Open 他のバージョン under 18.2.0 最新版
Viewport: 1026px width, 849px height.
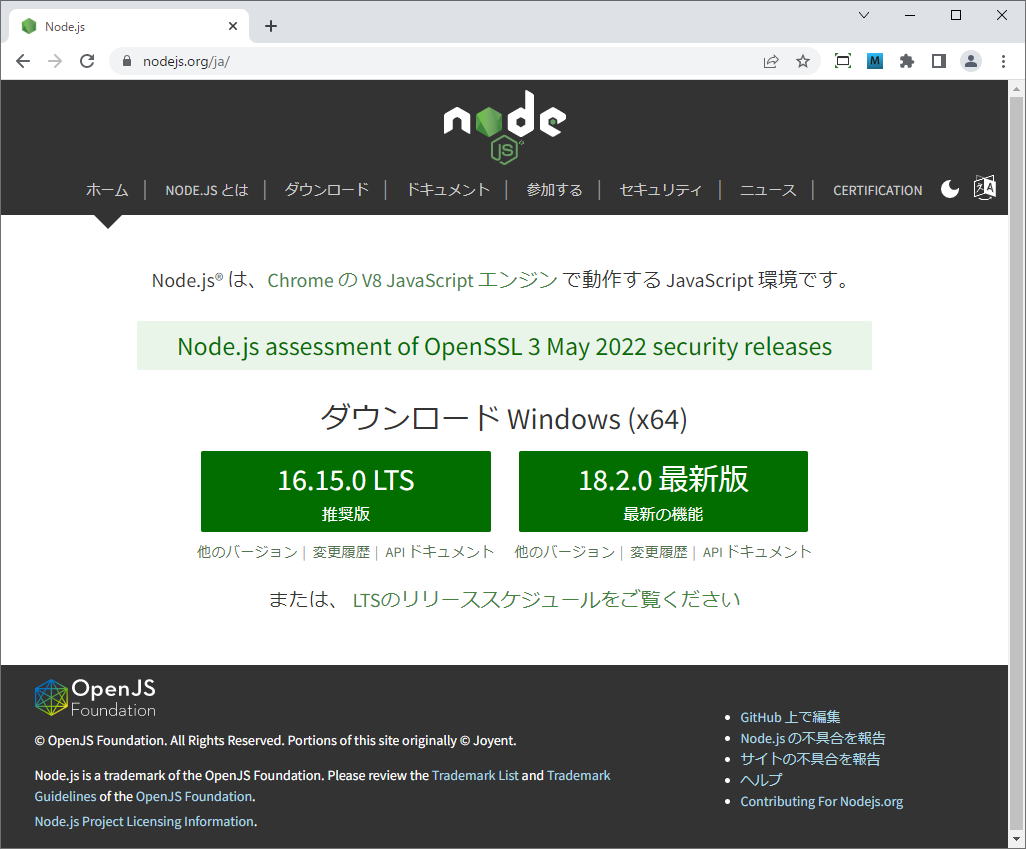tap(565, 552)
